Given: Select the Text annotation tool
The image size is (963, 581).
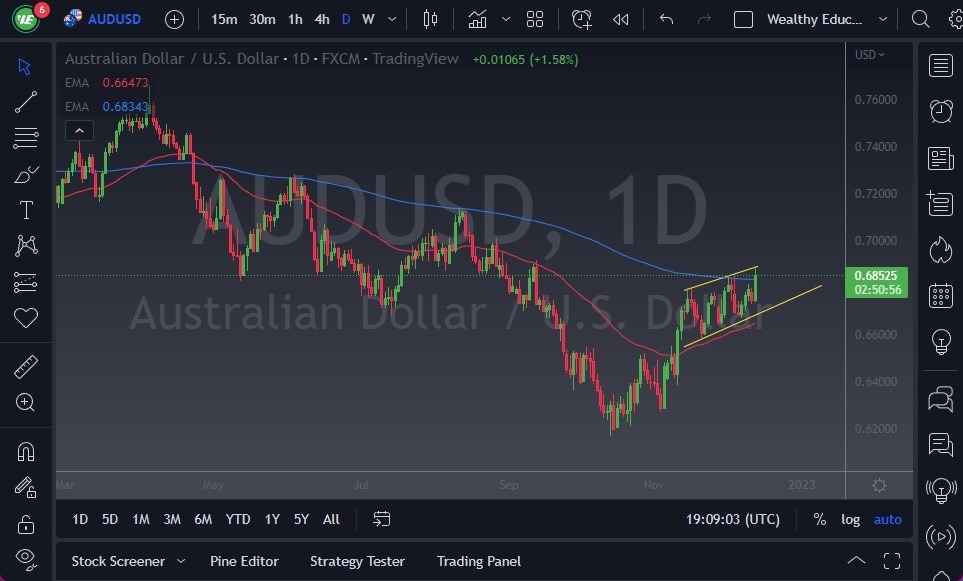Looking at the screenshot, I should click(25, 210).
